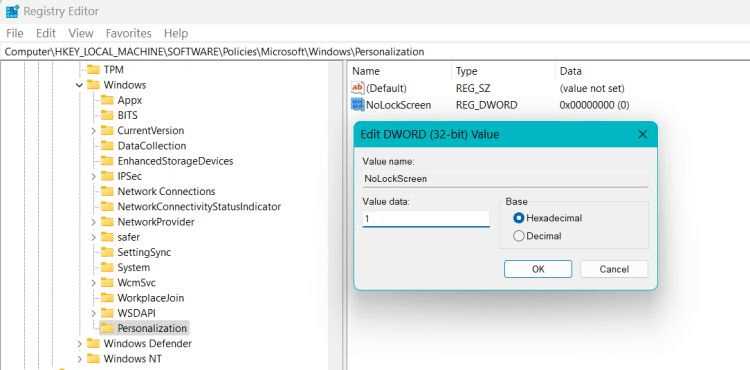
Task: Expand the NetworkProvider key
Action: pyautogui.click(x=93, y=222)
